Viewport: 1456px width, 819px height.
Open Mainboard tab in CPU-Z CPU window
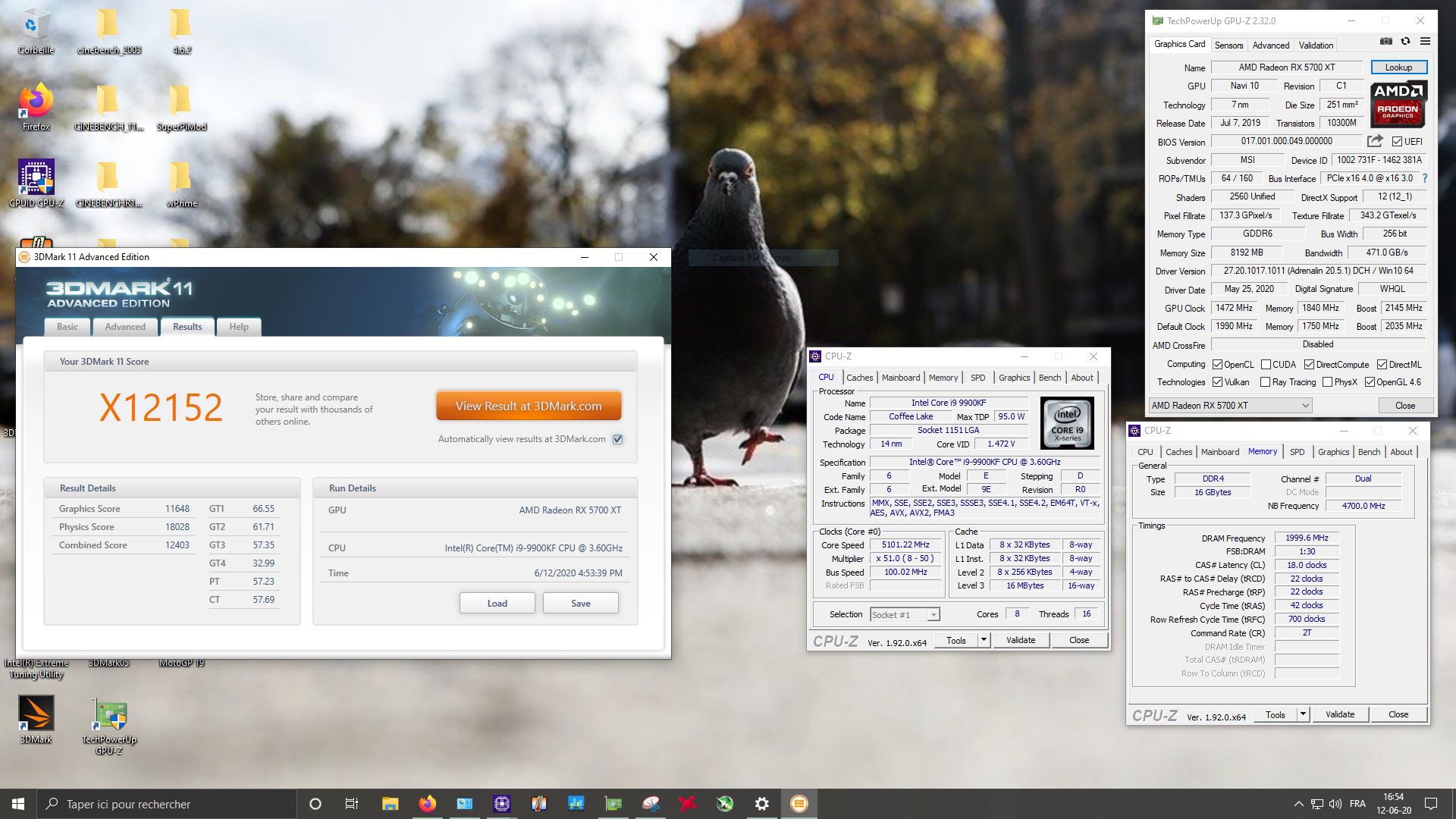(901, 378)
